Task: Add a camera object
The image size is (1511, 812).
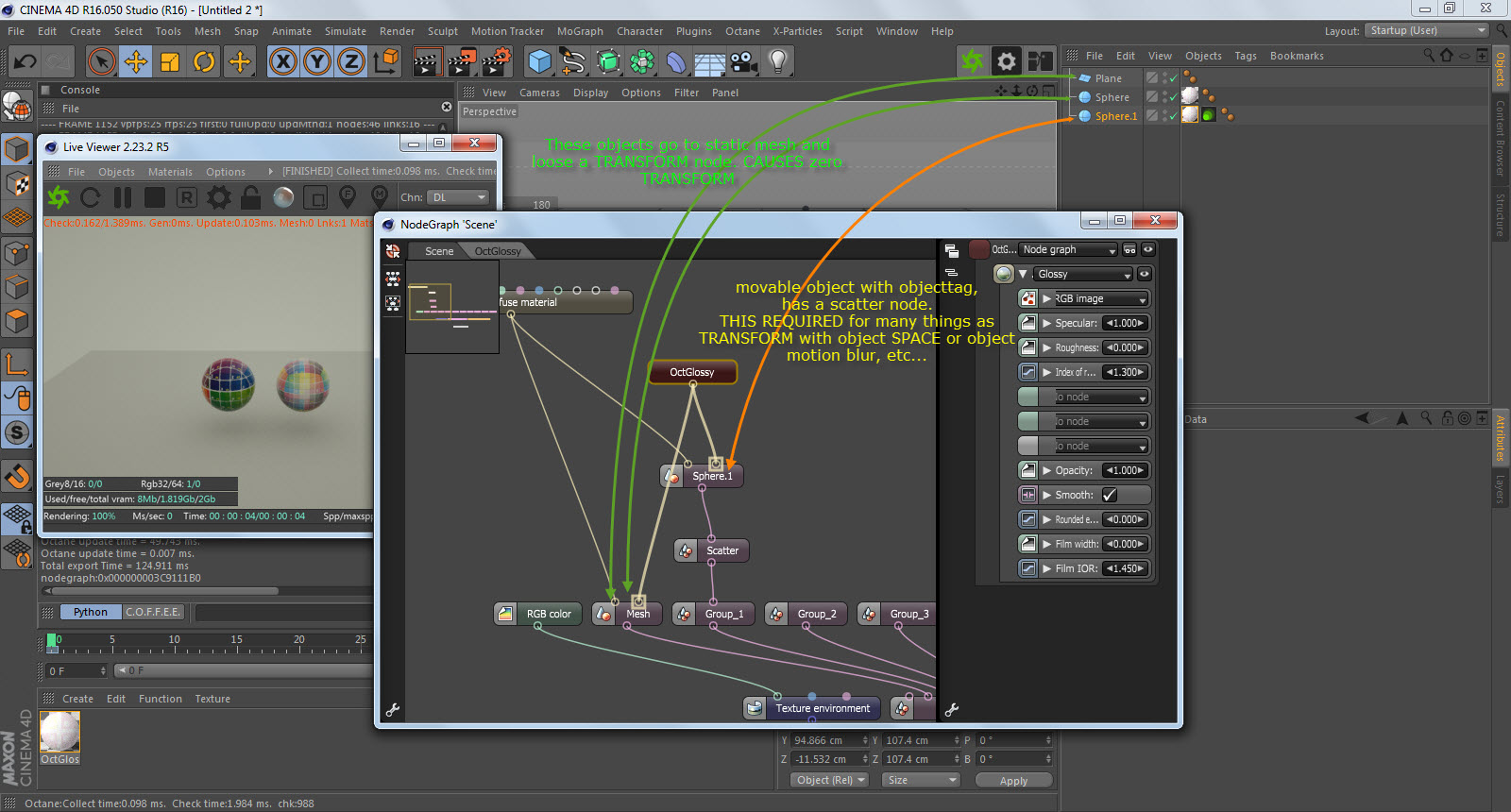Action: coord(744,62)
